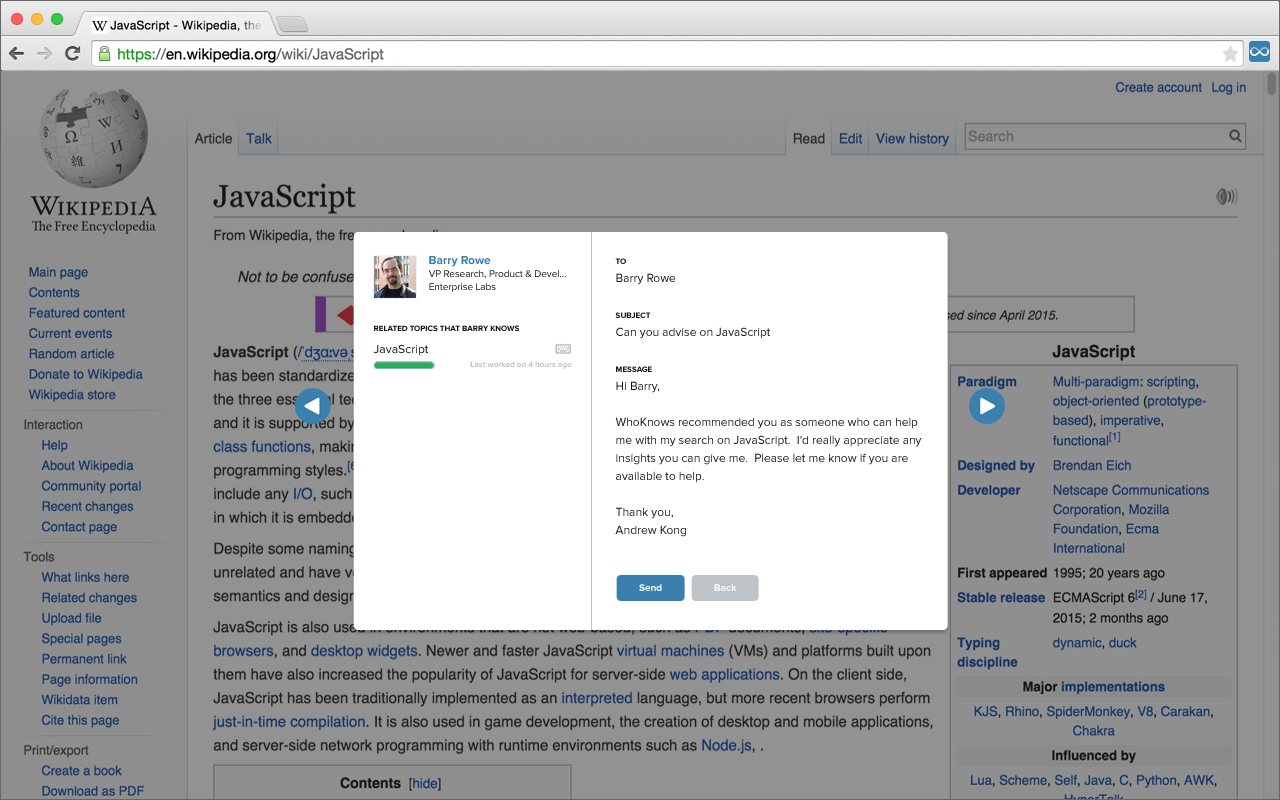The image size is (1280, 800).
Task: Play the JavaScript pronunciation audio icon
Action: pyautogui.click(x=1226, y=196)
